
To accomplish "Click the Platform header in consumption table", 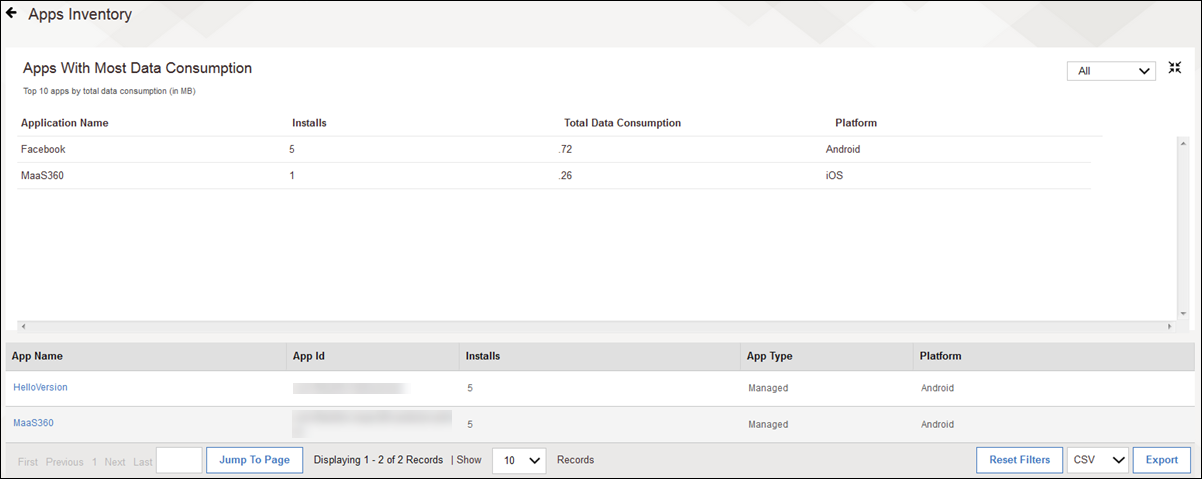I will coord(856,123).
